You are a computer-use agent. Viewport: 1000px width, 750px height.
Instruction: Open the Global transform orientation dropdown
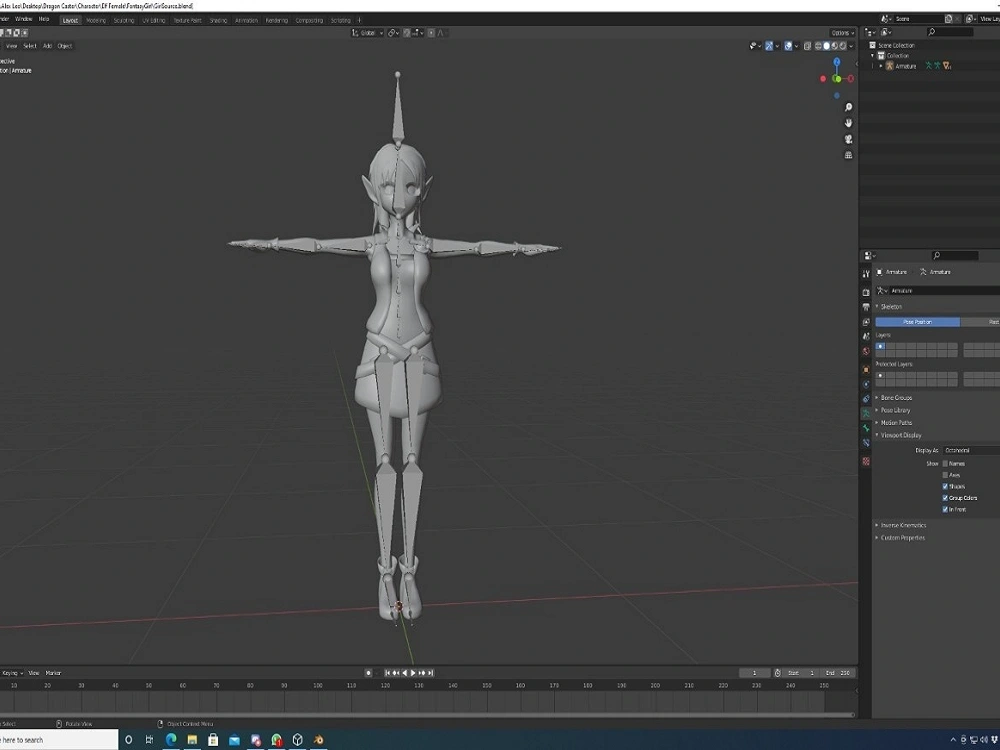click(x=367, y=33)
